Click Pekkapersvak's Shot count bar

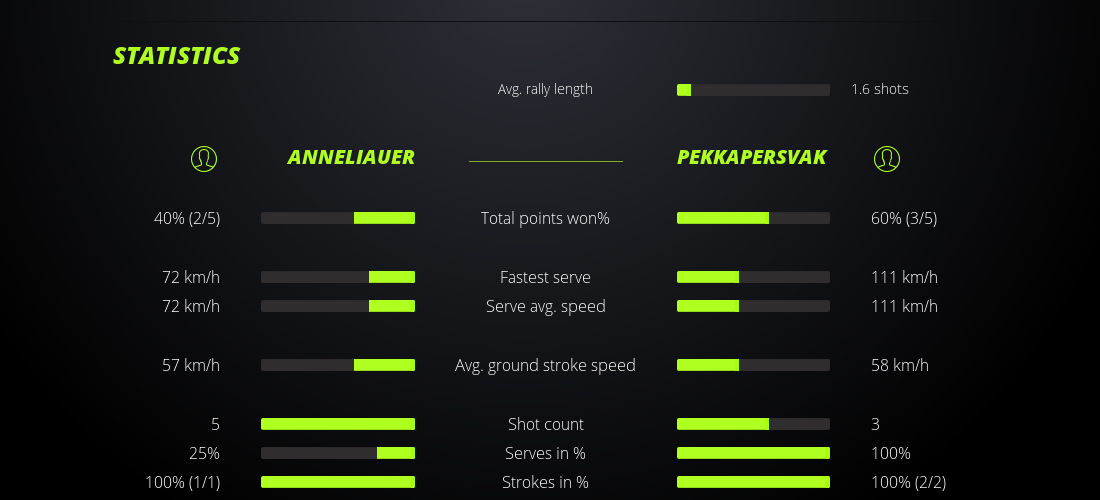(x=753, y=424)
